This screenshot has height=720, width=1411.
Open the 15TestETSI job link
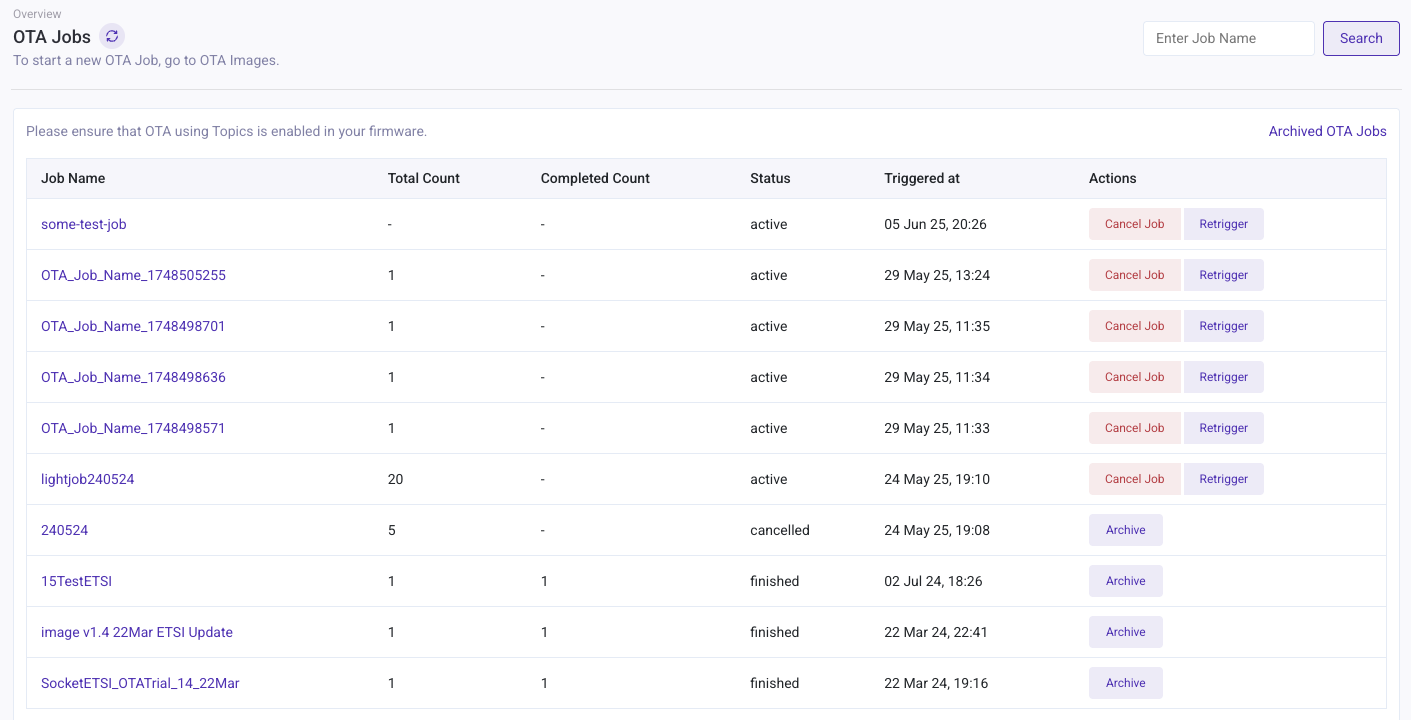(x=76, y=581)
